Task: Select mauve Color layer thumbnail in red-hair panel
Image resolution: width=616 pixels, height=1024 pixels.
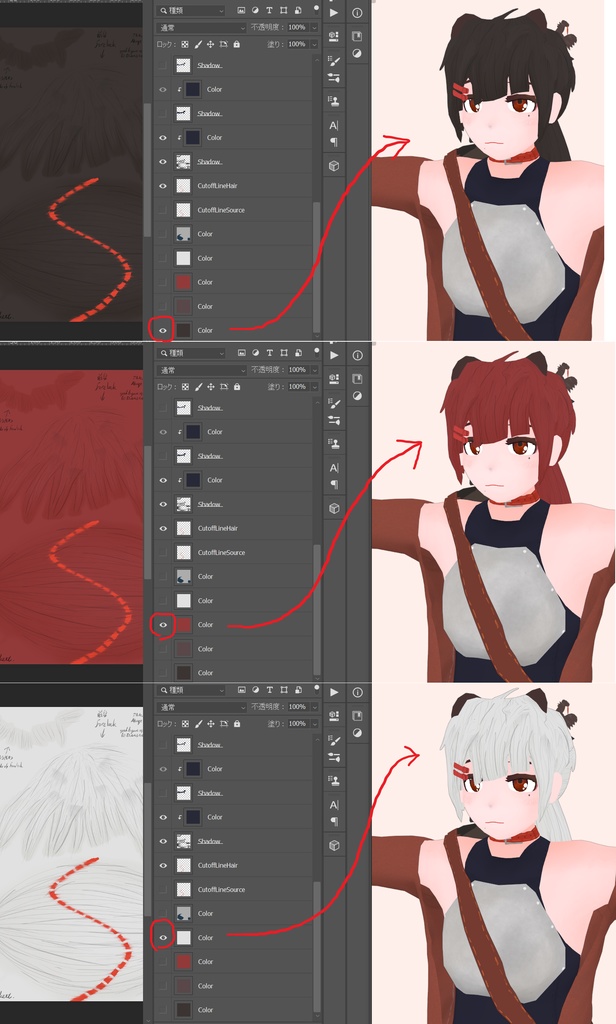Action: pos(184,649)
